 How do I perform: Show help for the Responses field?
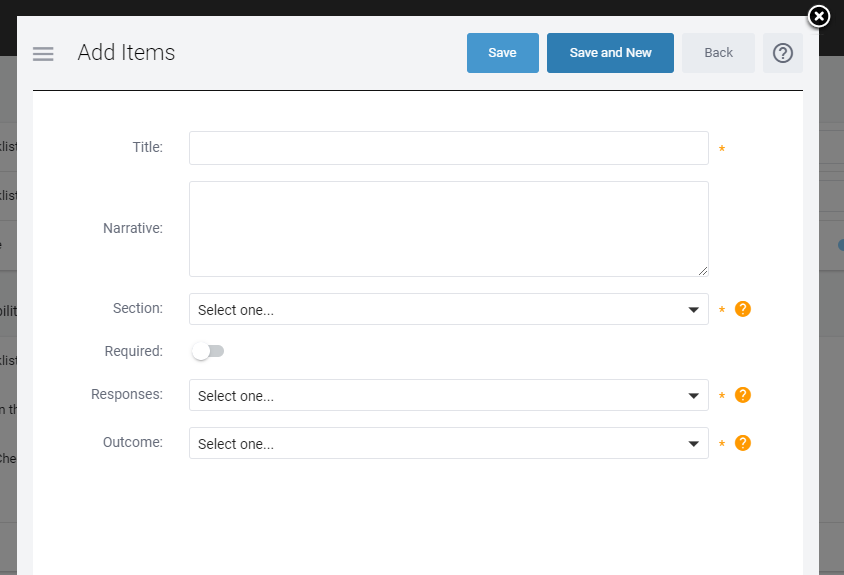pos(742,395)
